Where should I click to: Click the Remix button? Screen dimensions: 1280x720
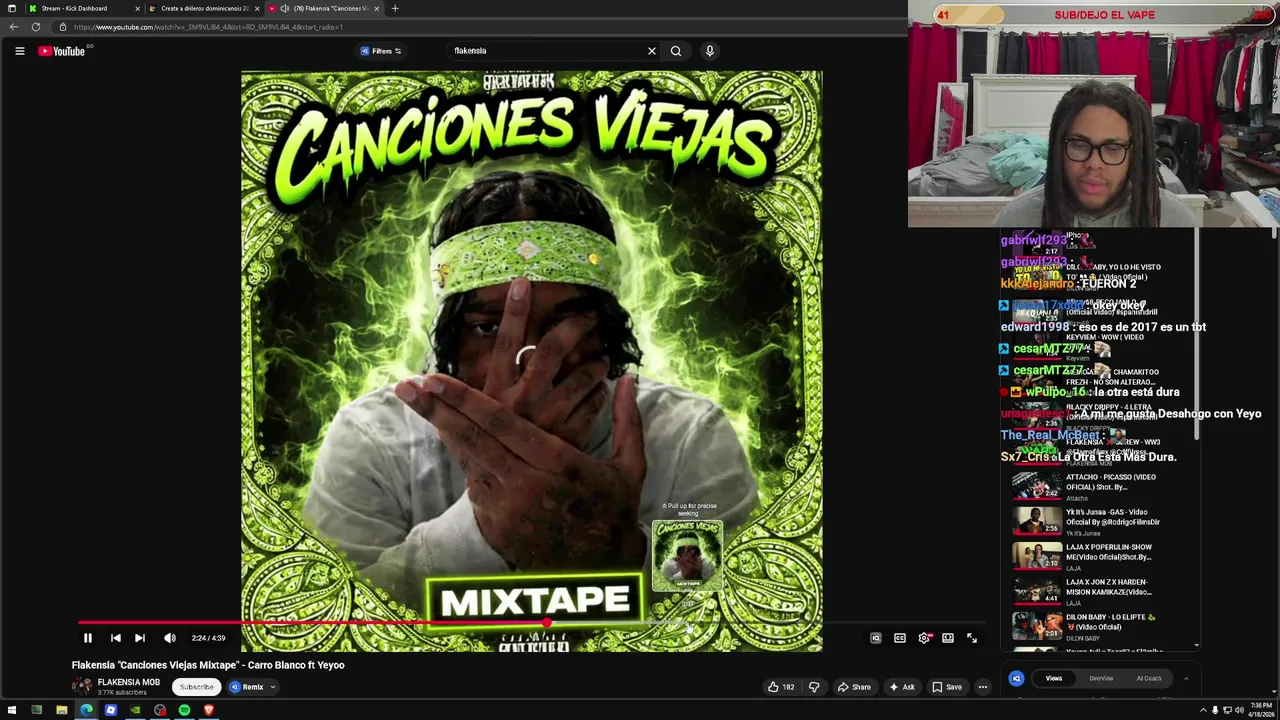(x=247, y=687)
